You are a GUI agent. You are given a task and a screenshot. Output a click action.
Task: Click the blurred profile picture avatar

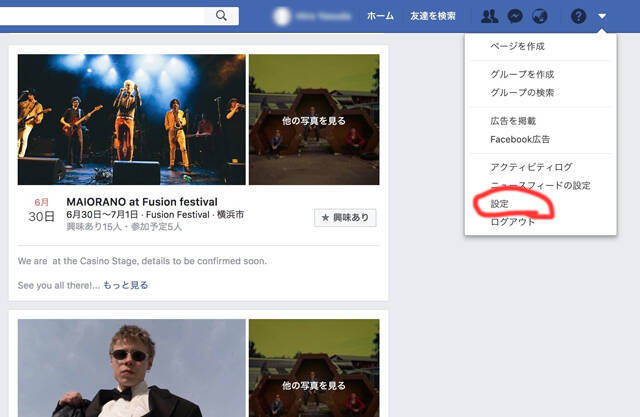point(282,16)
